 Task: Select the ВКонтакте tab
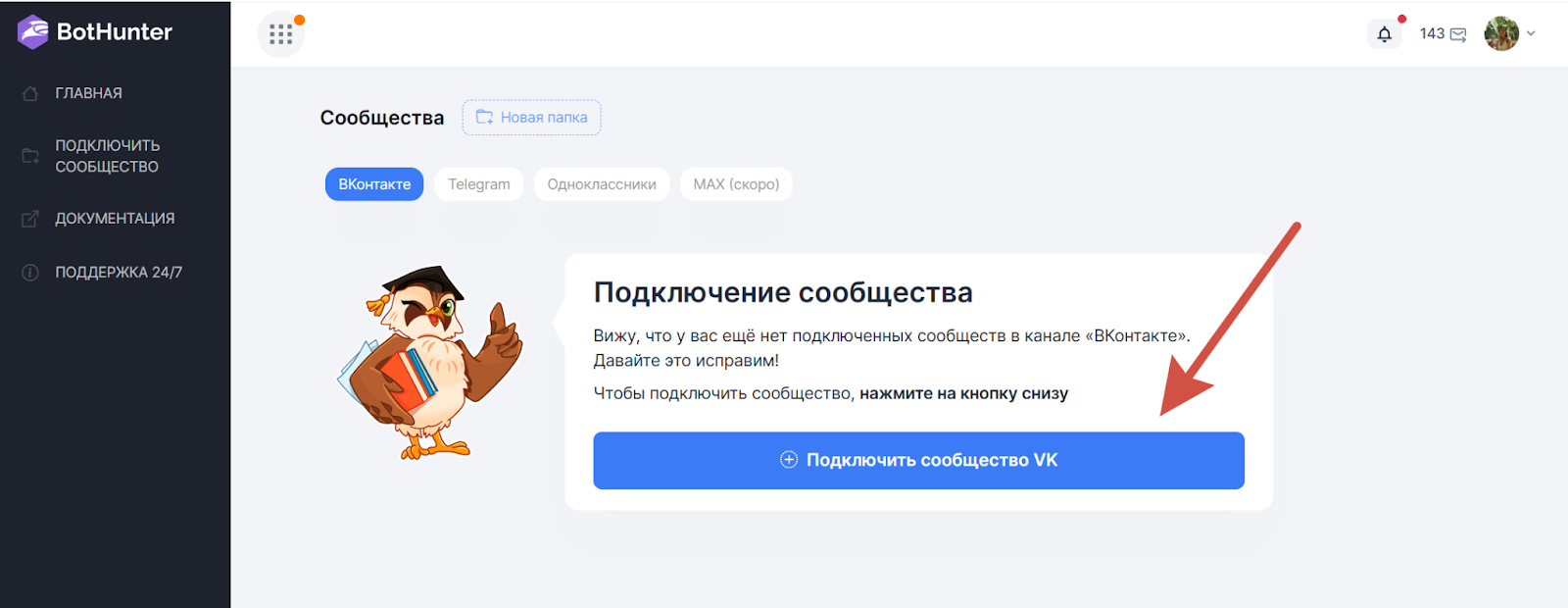pos(374,184)
